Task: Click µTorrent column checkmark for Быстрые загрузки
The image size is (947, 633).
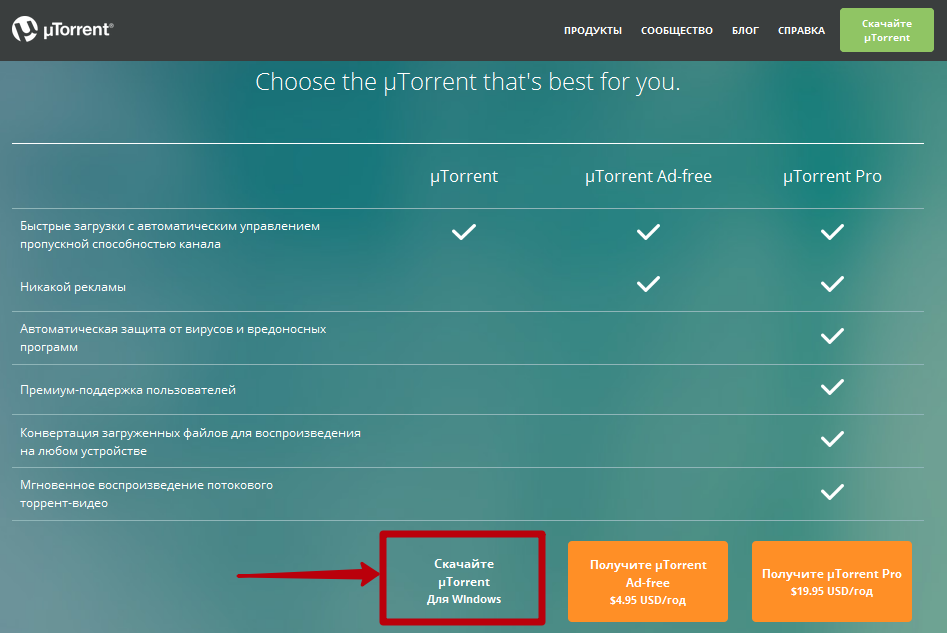Action: (x=464, y=232)
